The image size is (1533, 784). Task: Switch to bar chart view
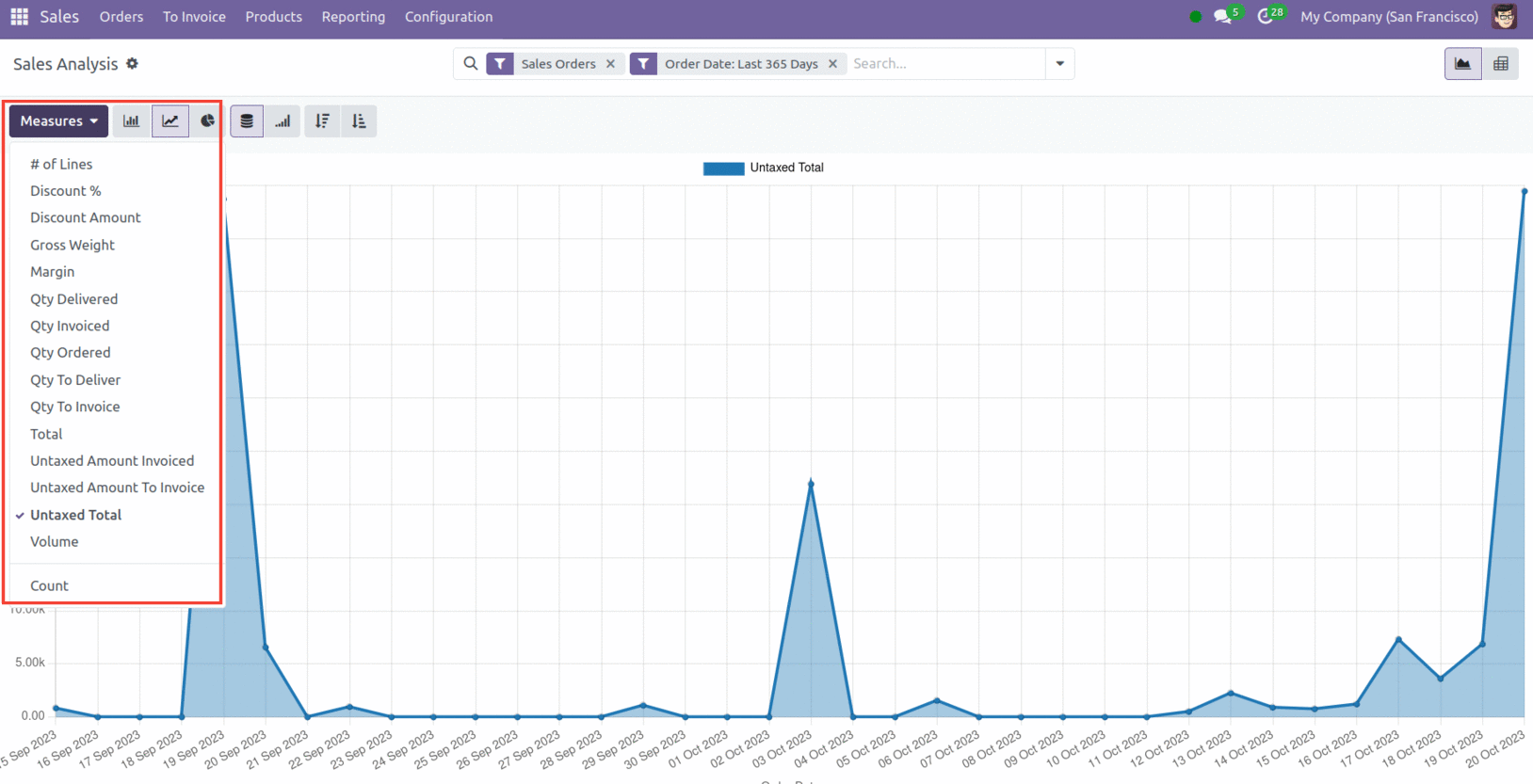click(x=132, y=121)
